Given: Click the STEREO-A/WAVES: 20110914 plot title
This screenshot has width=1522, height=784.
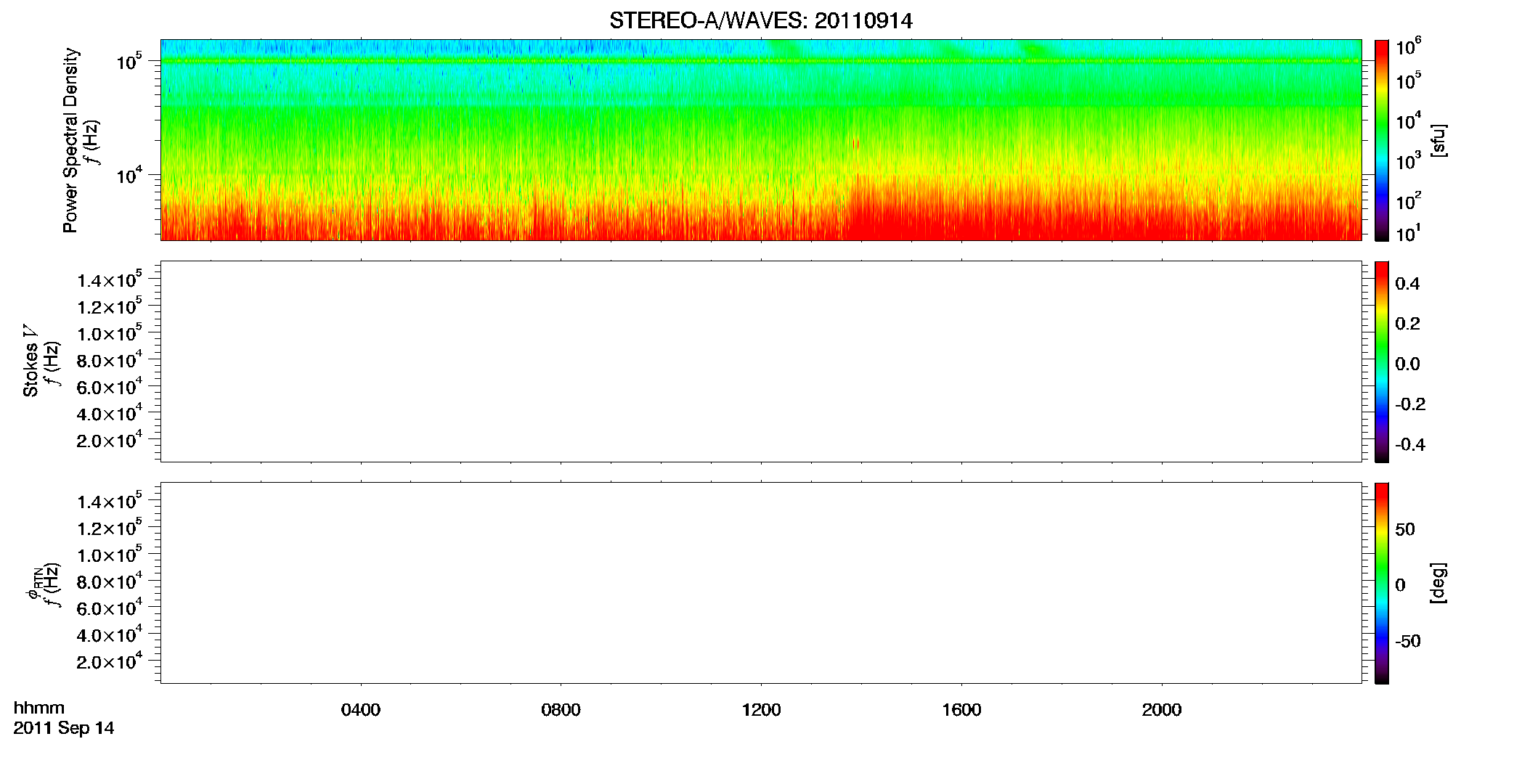Looking at the screenshot, I should pyautogui.click(x=760, y=21).
